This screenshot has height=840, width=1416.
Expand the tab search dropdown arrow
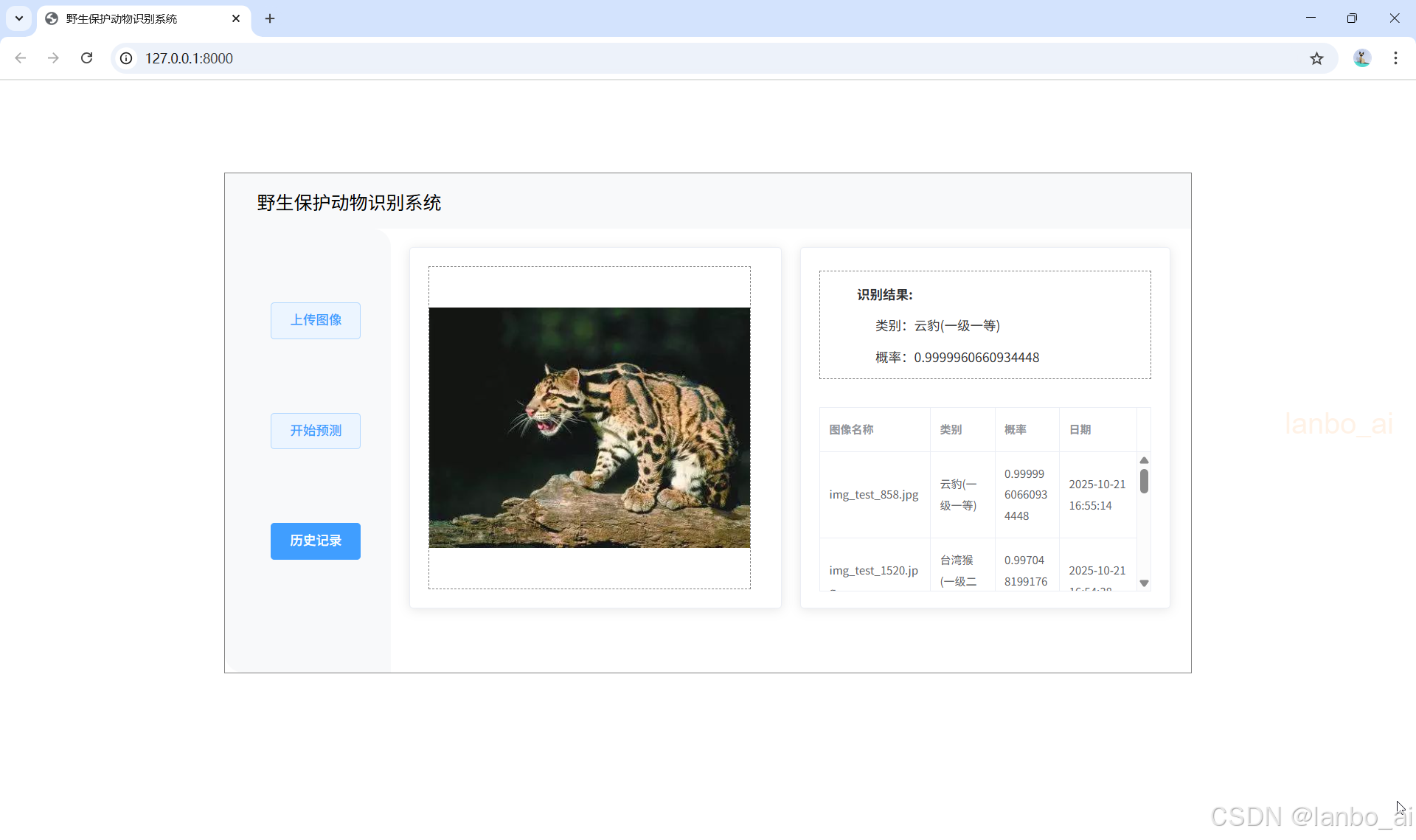(x=19, y=18)
